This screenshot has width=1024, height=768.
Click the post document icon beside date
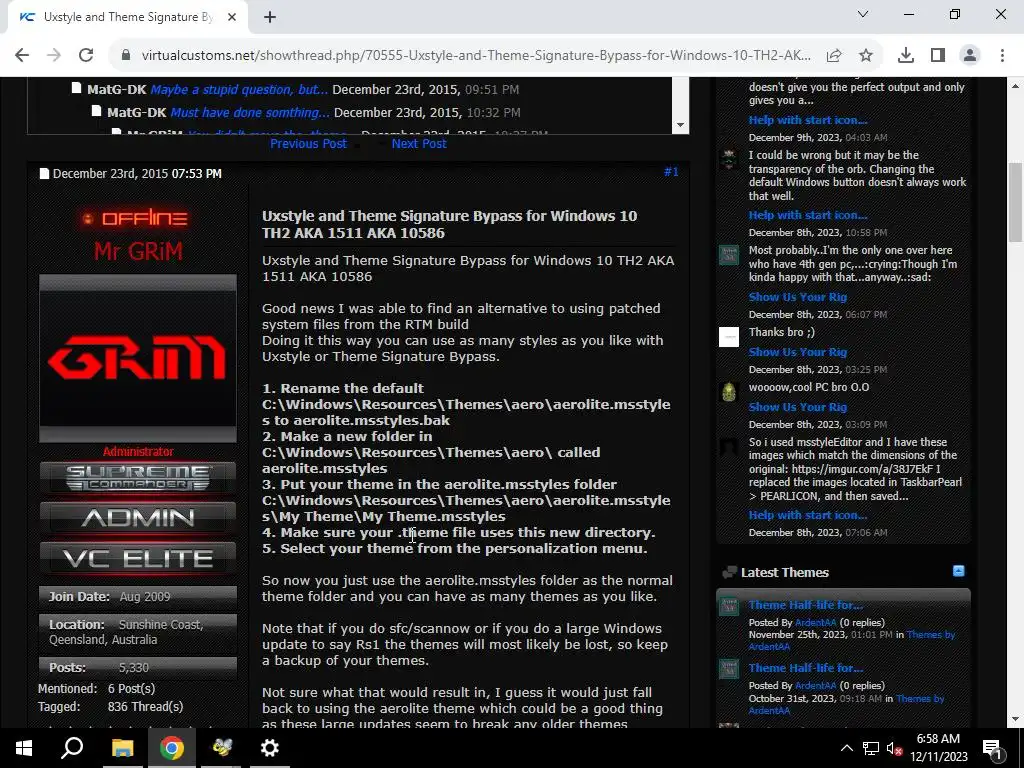(x=44, y=174)
